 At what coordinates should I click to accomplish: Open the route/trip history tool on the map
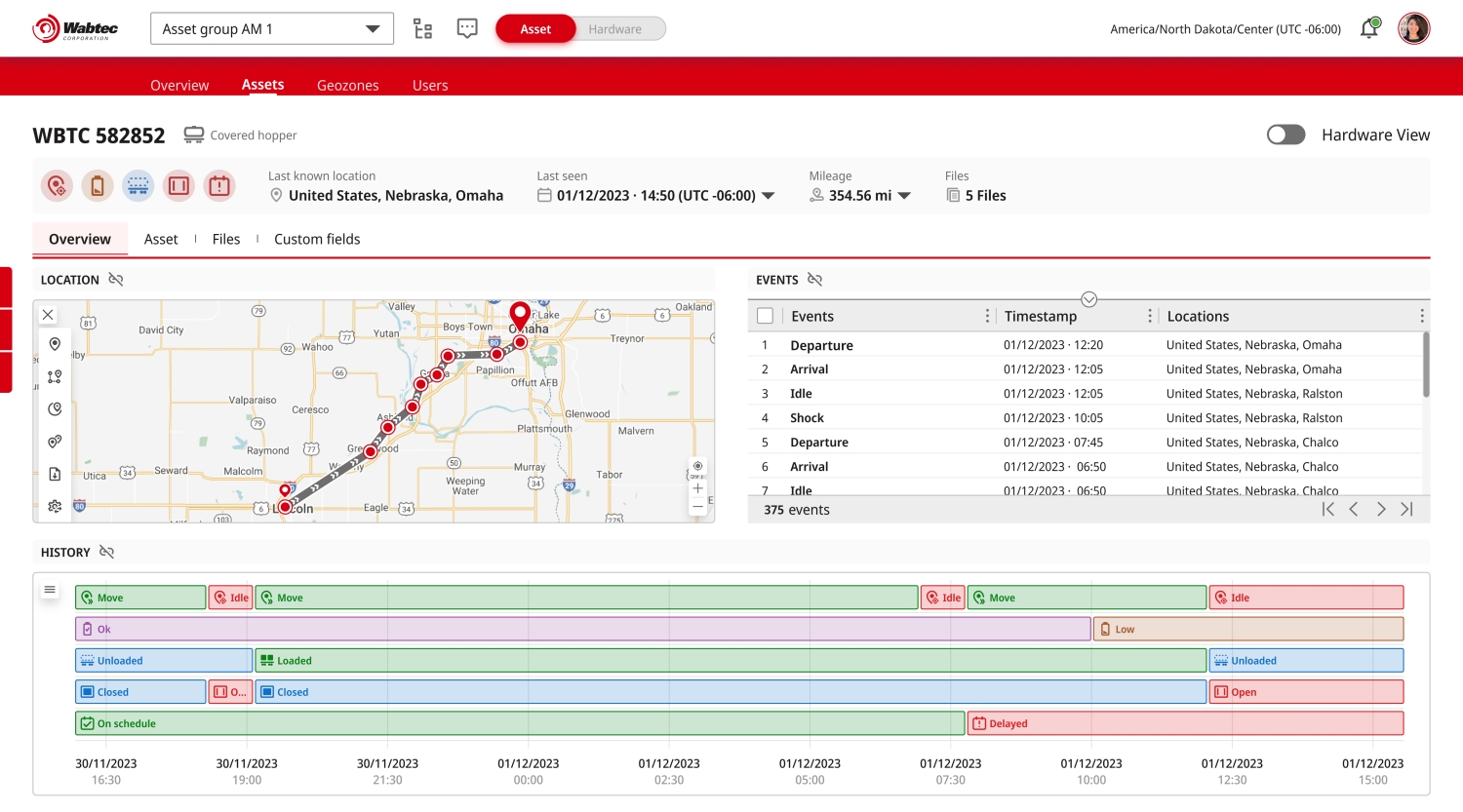pyautogui.click(x=55, y=376)
